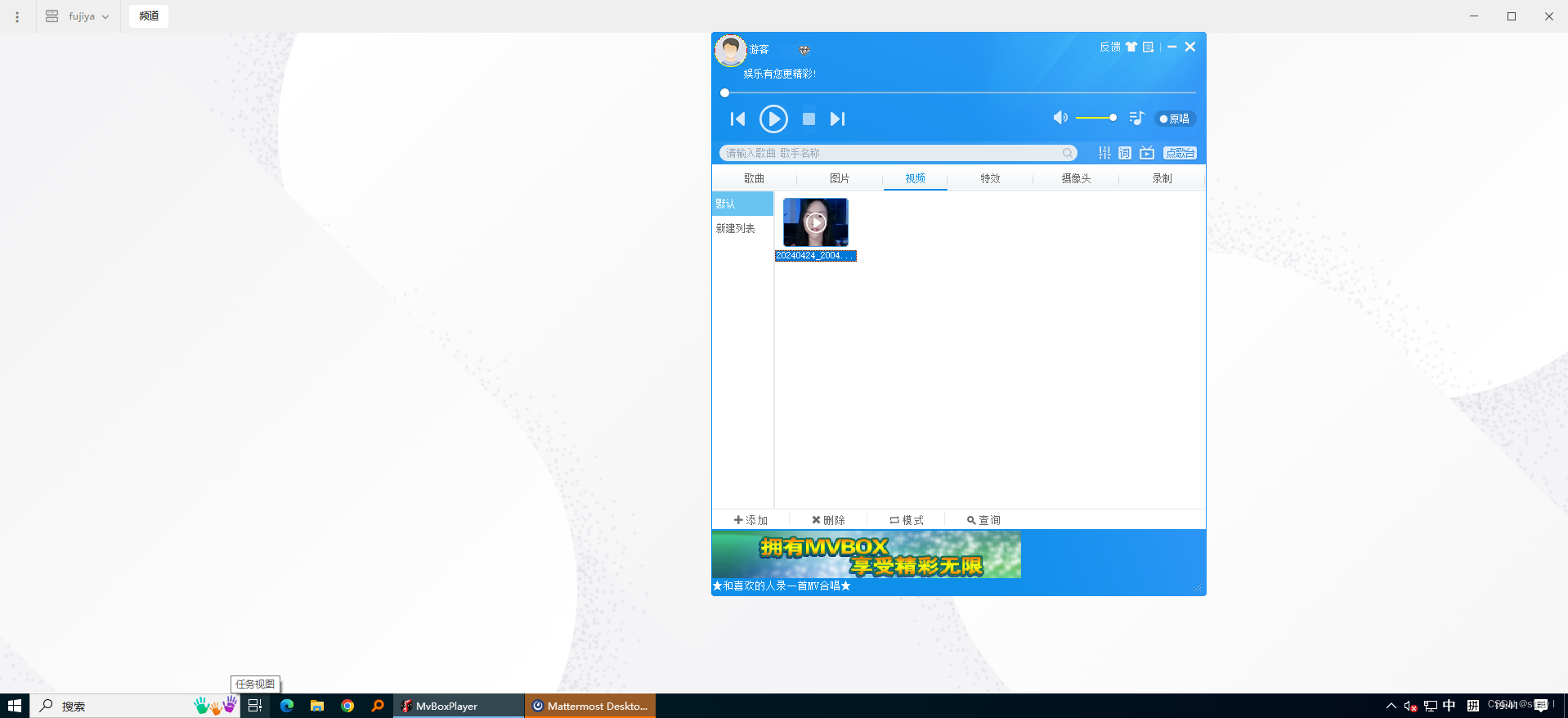Expand the system tray hidden icons chevron

coord(1391,706)
